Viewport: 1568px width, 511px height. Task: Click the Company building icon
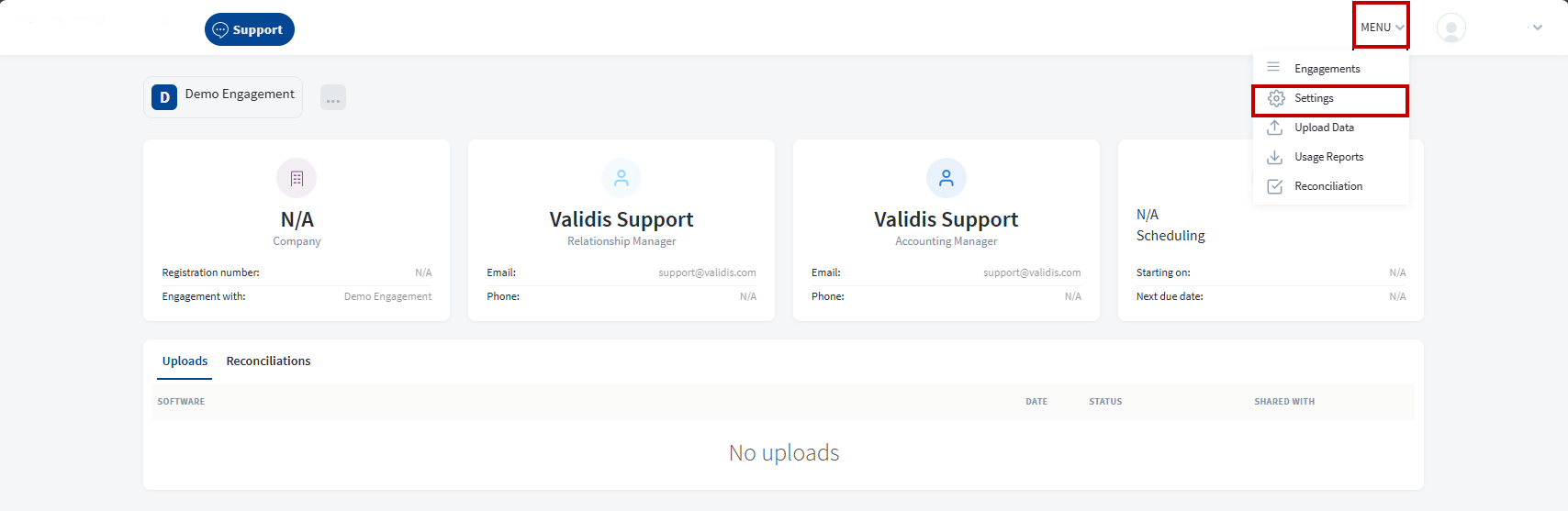(297, 178)
